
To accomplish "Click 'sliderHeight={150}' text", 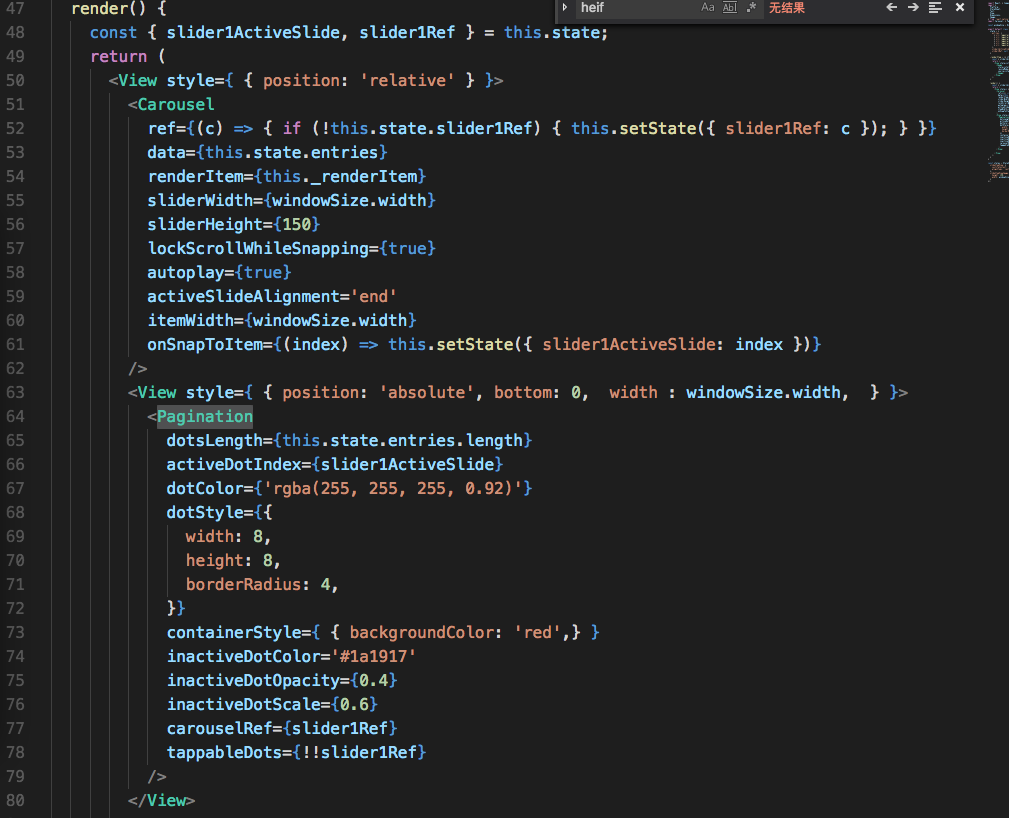I will pyautogui.click(x=234, y=225).
